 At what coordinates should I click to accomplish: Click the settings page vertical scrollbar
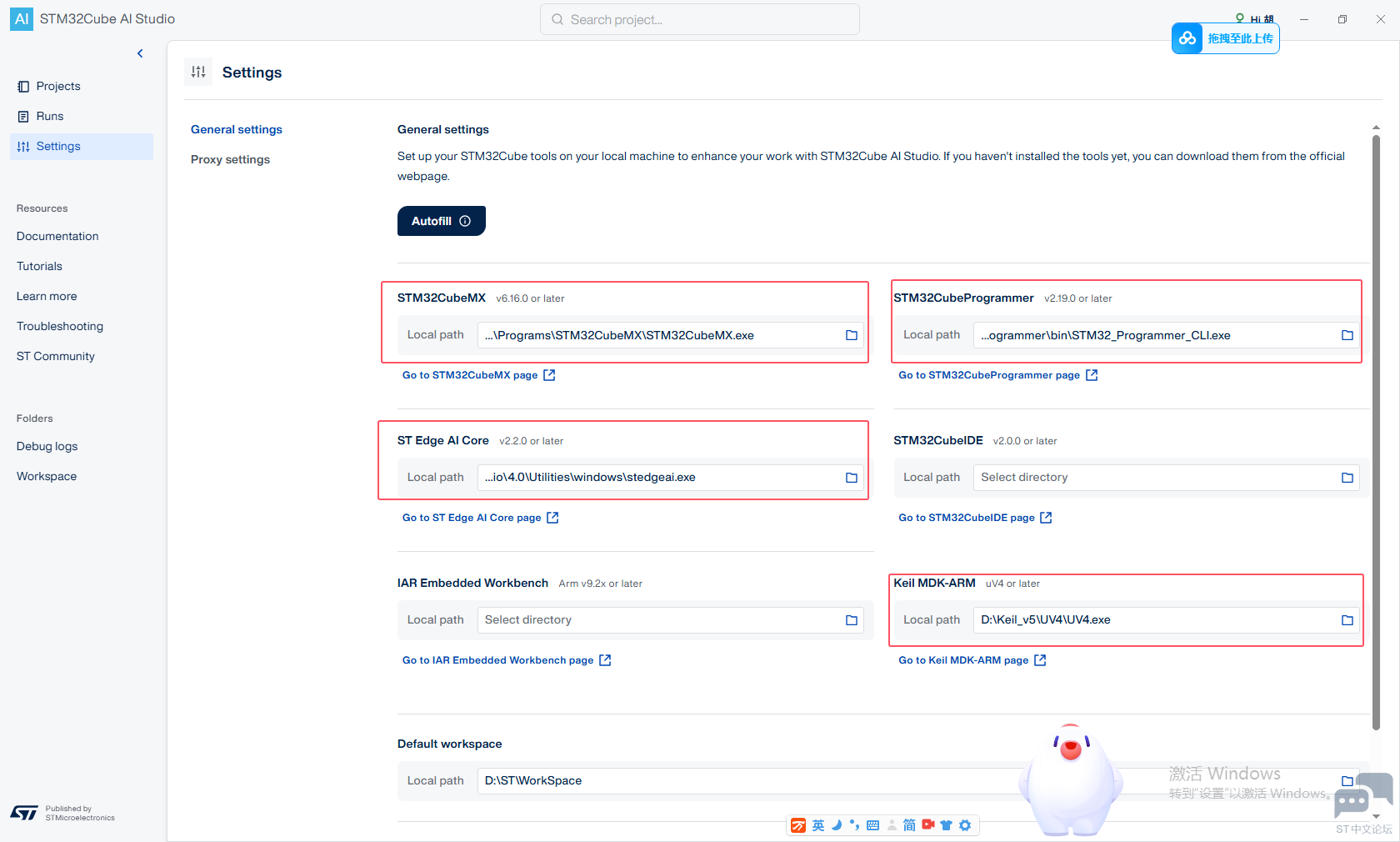pyautogui.click(x=1376, y=432)
